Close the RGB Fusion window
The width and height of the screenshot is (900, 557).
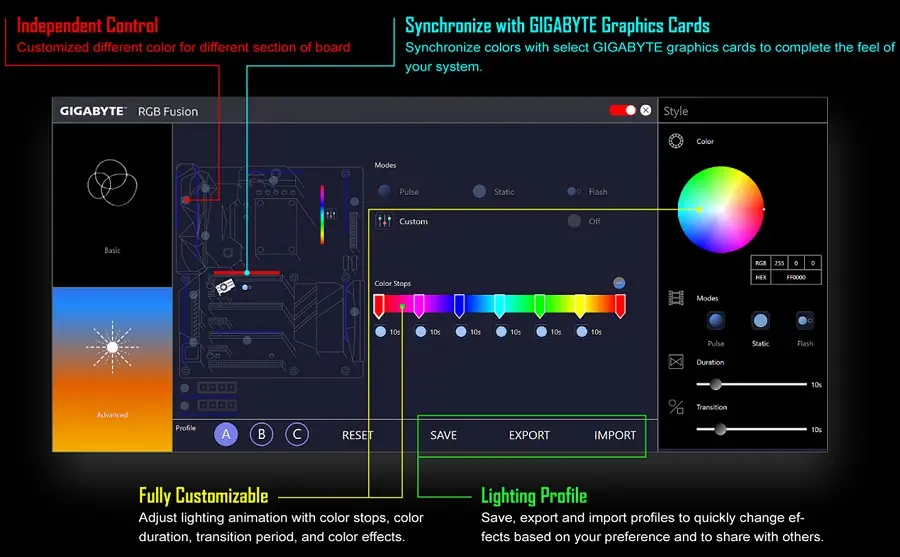(x=646, y=110)
